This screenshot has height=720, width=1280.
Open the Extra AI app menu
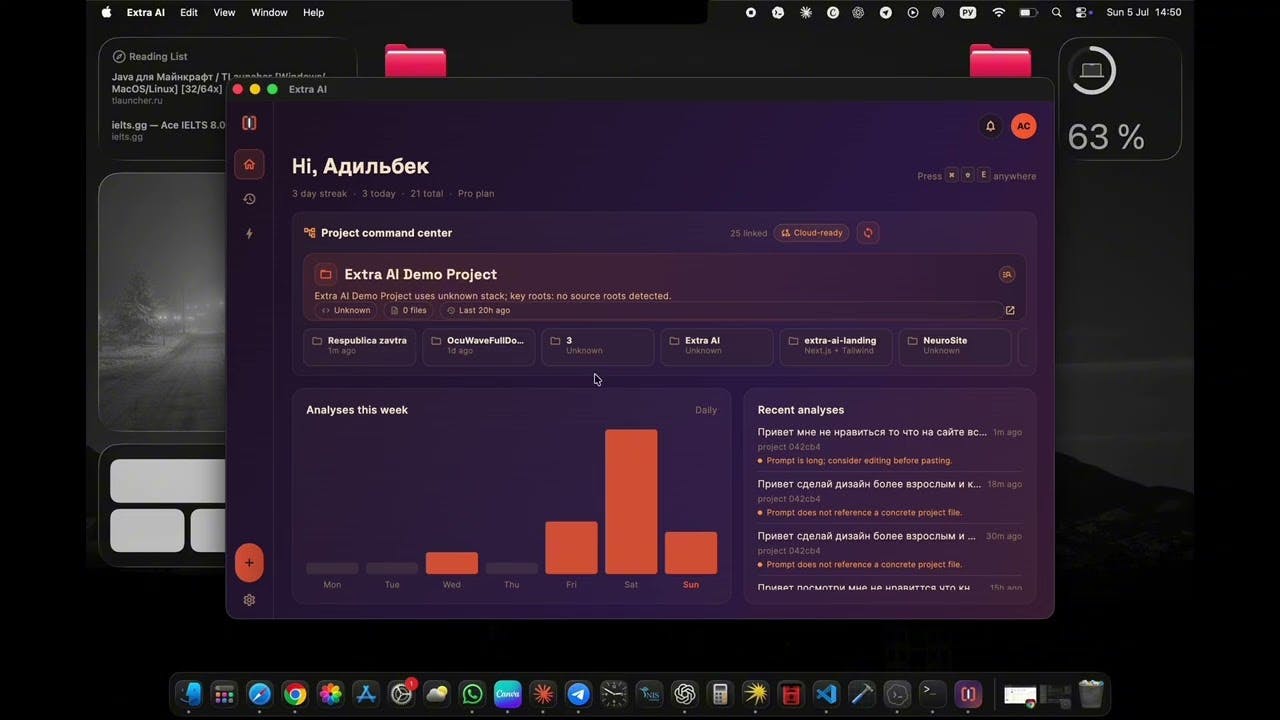click(x=146, y=13)
